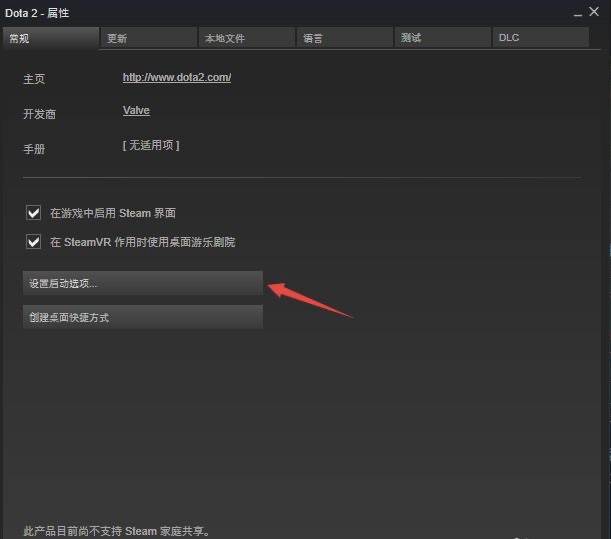This screenshot has height=539, width=611.
Task: Click 创建桌面快捷方式 button
Action: (x=143, y=317)
